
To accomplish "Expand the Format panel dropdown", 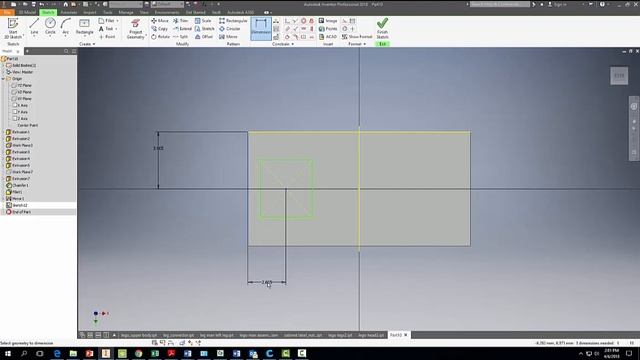I will 357,44.
